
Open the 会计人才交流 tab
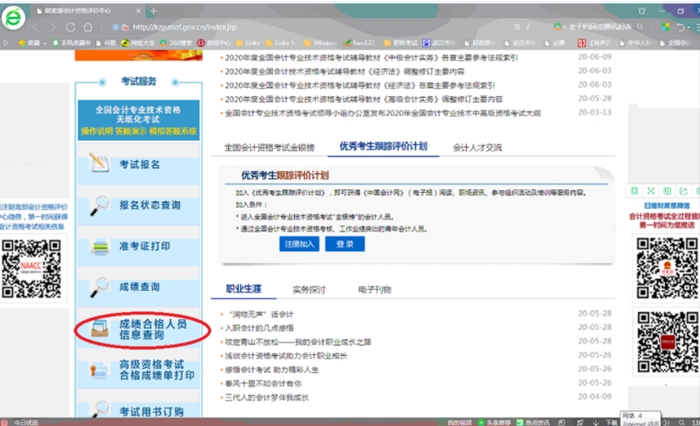pos(477,147)
